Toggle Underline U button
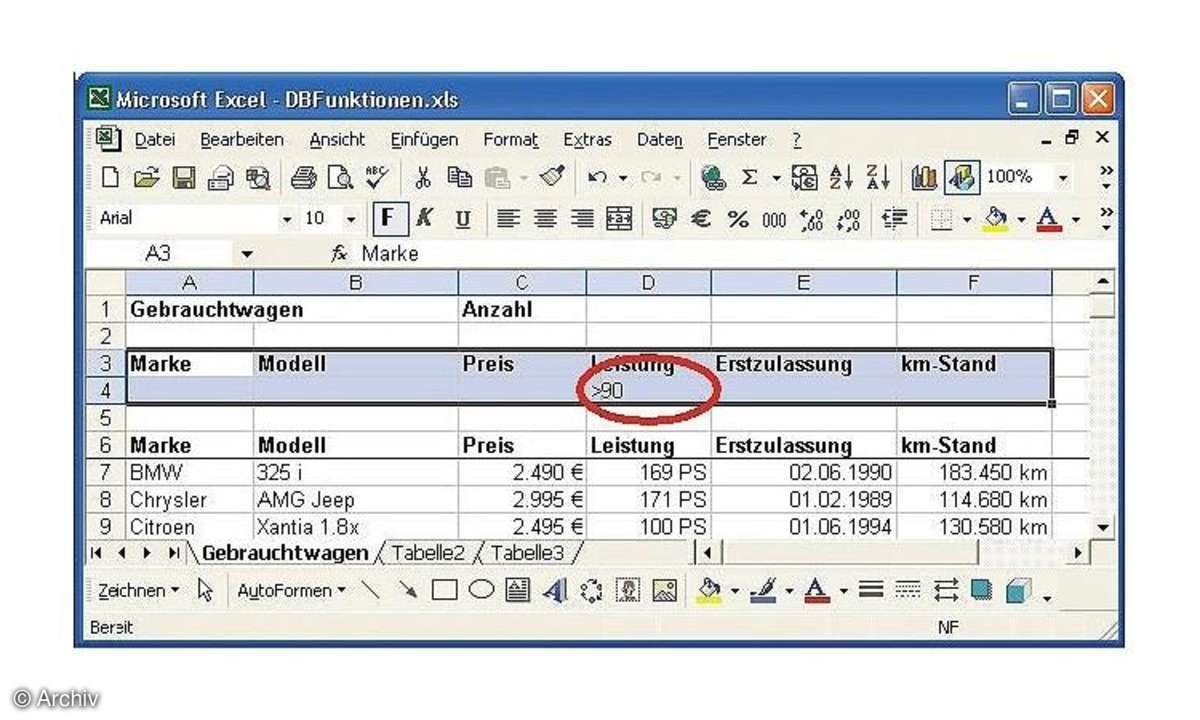Screen dimensions: 1200x720 pos(462,218)
